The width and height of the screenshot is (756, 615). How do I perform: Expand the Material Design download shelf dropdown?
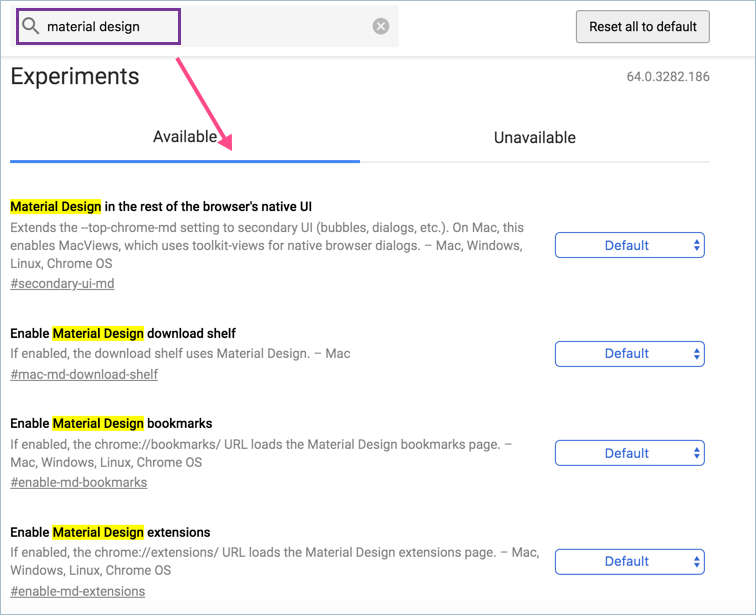pyautogui.click(x=629, y=353)
